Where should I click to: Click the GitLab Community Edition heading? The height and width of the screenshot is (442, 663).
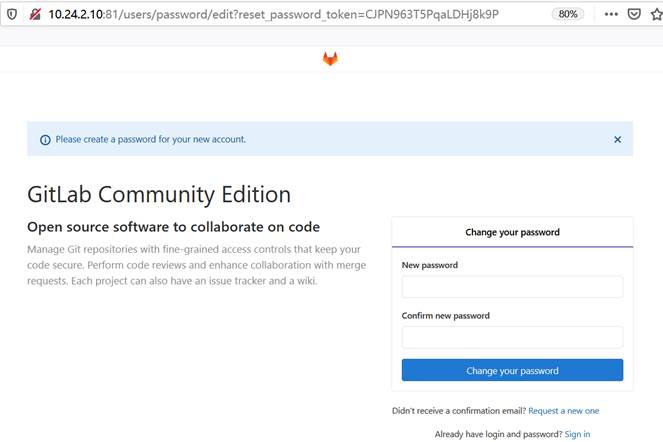(x=159, y=194)
